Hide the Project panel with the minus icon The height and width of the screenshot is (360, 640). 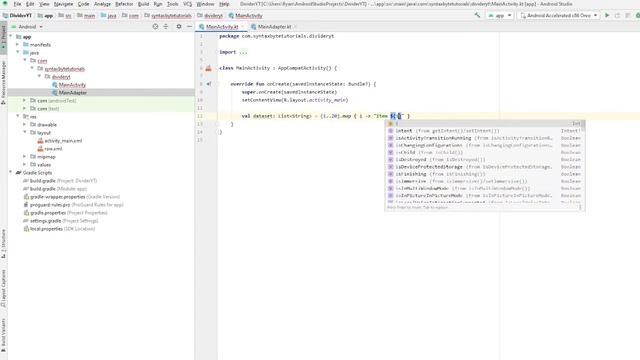tap(189, 27)
